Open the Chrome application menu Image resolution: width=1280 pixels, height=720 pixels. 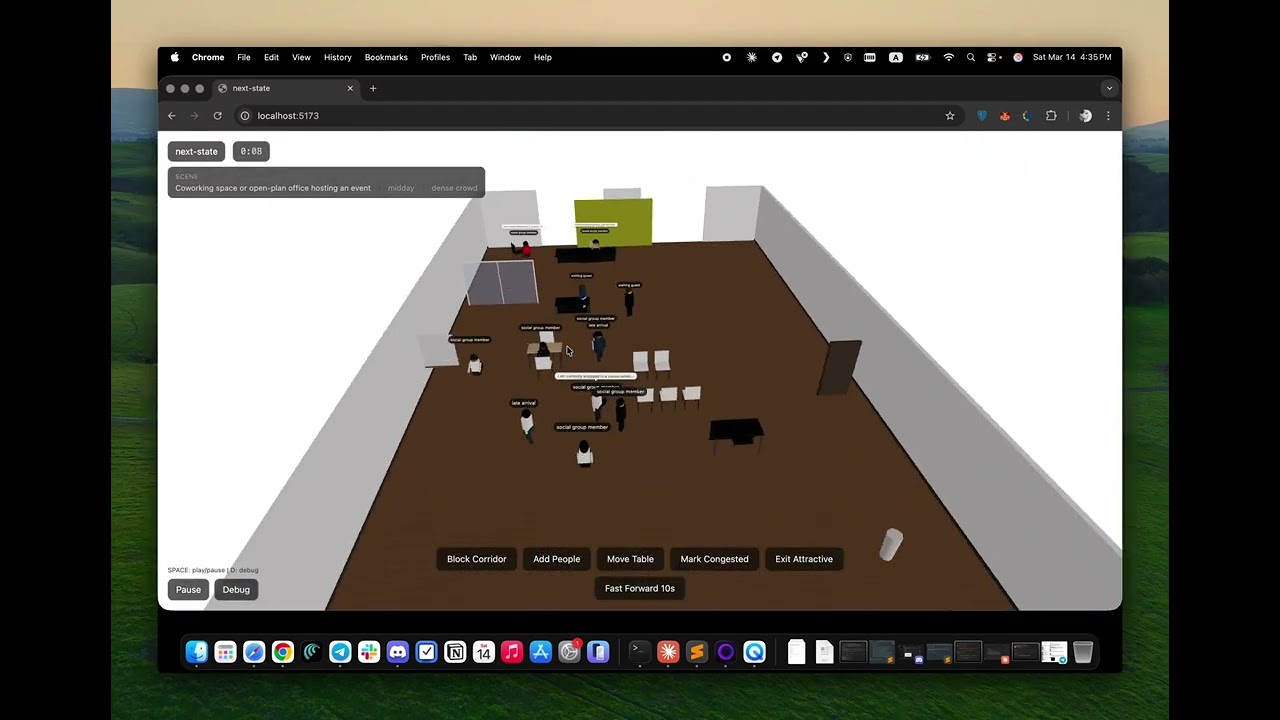[x=208, y=57]
